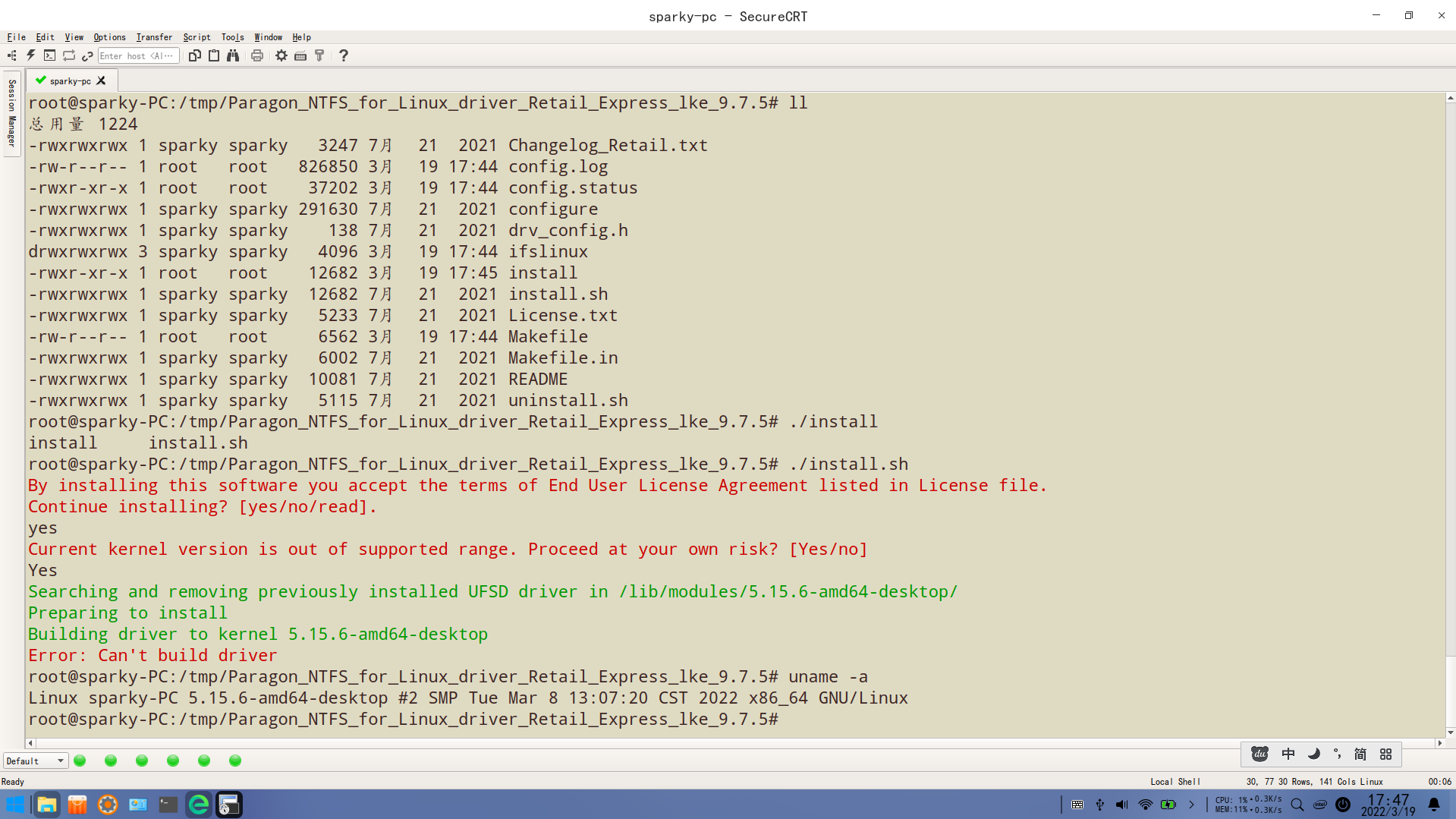Open the orange app store icon
Image resolution: width=1456 pixels, height=819 pixels.
[77, 805]
